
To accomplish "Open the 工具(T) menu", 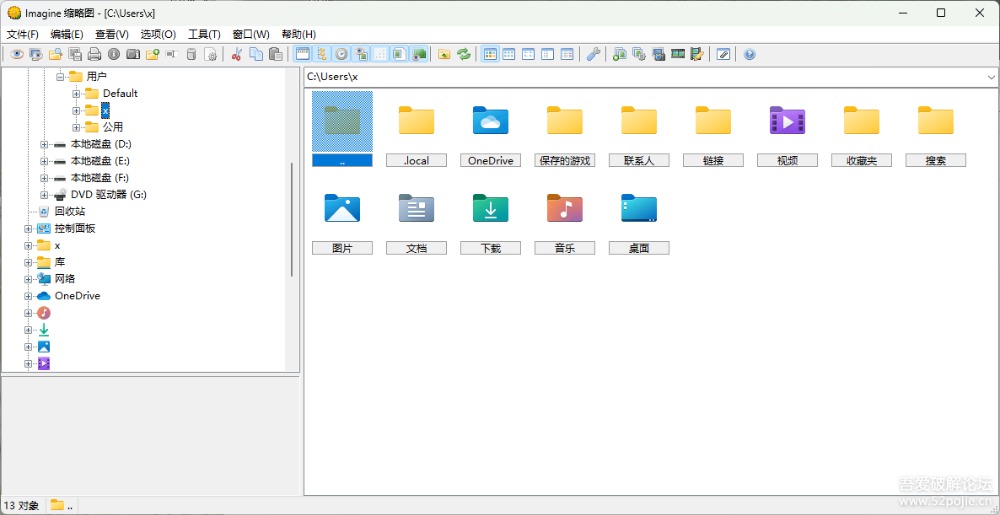I will 204,34.
